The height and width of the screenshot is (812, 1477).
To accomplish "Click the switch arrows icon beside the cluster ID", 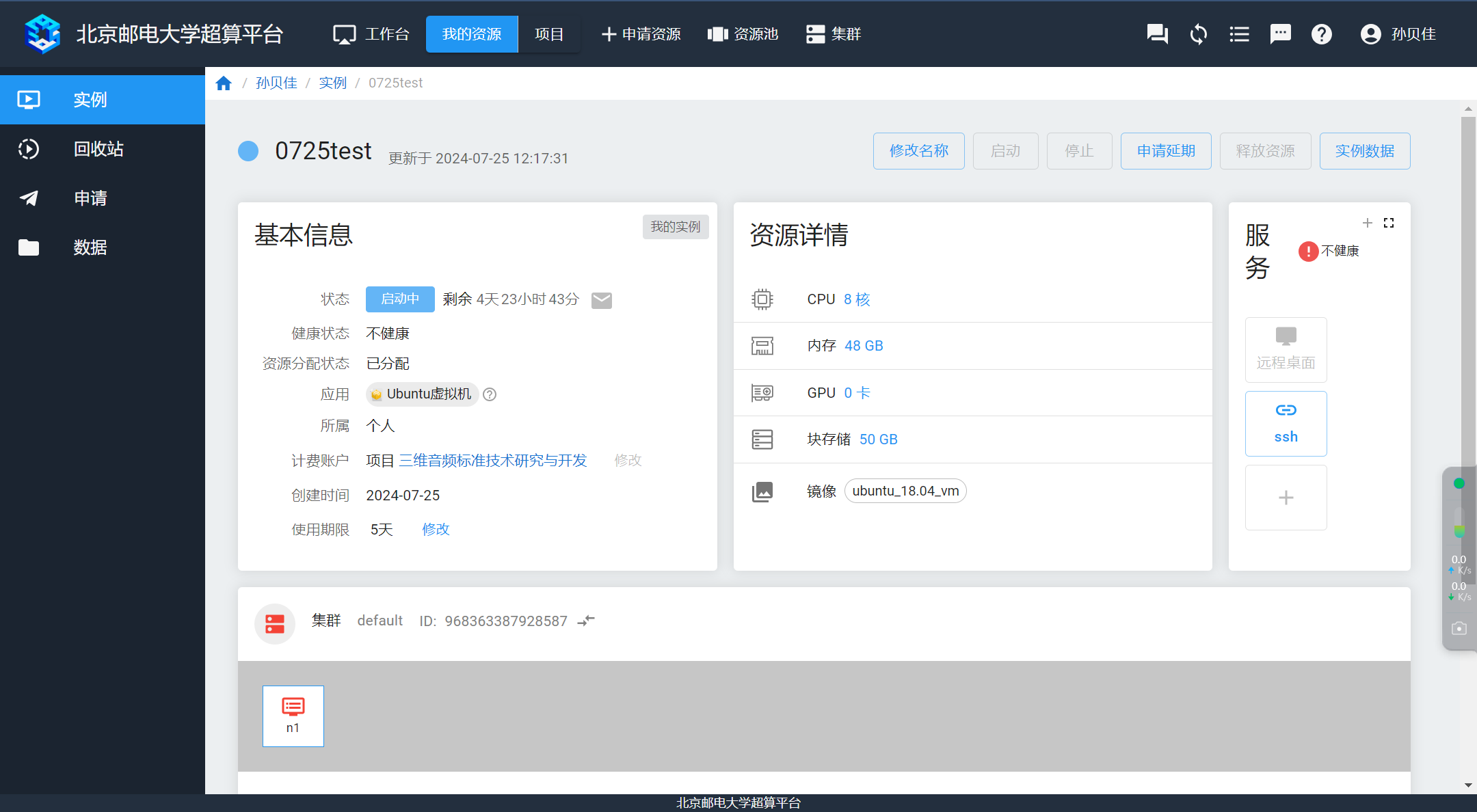I will point(586,621).
